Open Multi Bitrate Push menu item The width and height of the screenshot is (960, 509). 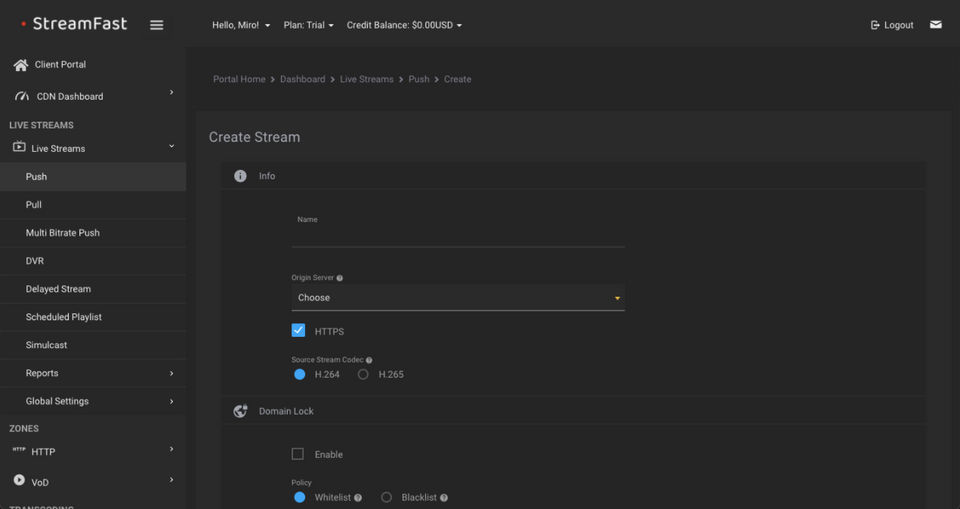63,233
